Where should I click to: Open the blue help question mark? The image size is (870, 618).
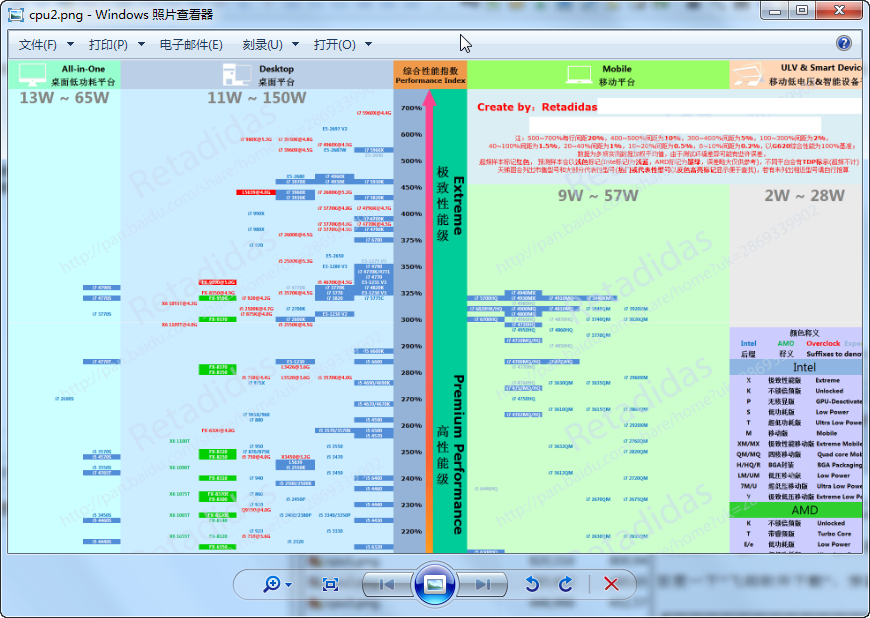point(844,44)
